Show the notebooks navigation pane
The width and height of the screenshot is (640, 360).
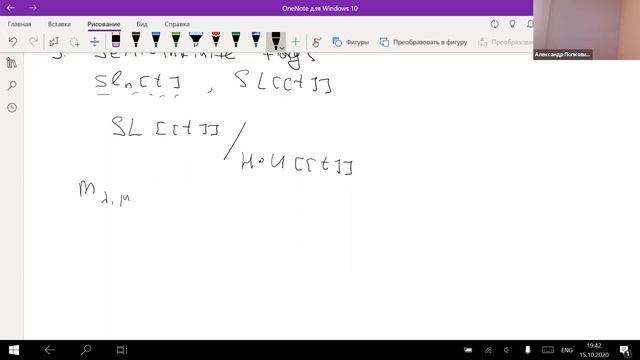coord(12,63)
